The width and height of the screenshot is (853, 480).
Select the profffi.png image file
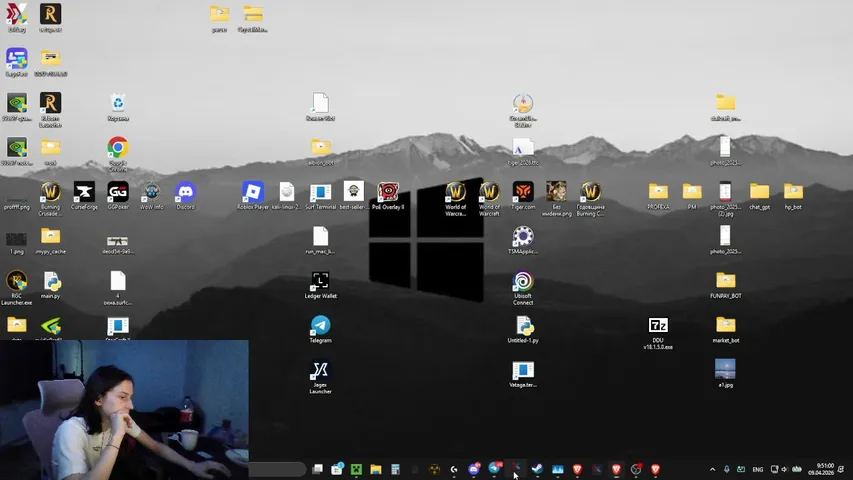17,202
